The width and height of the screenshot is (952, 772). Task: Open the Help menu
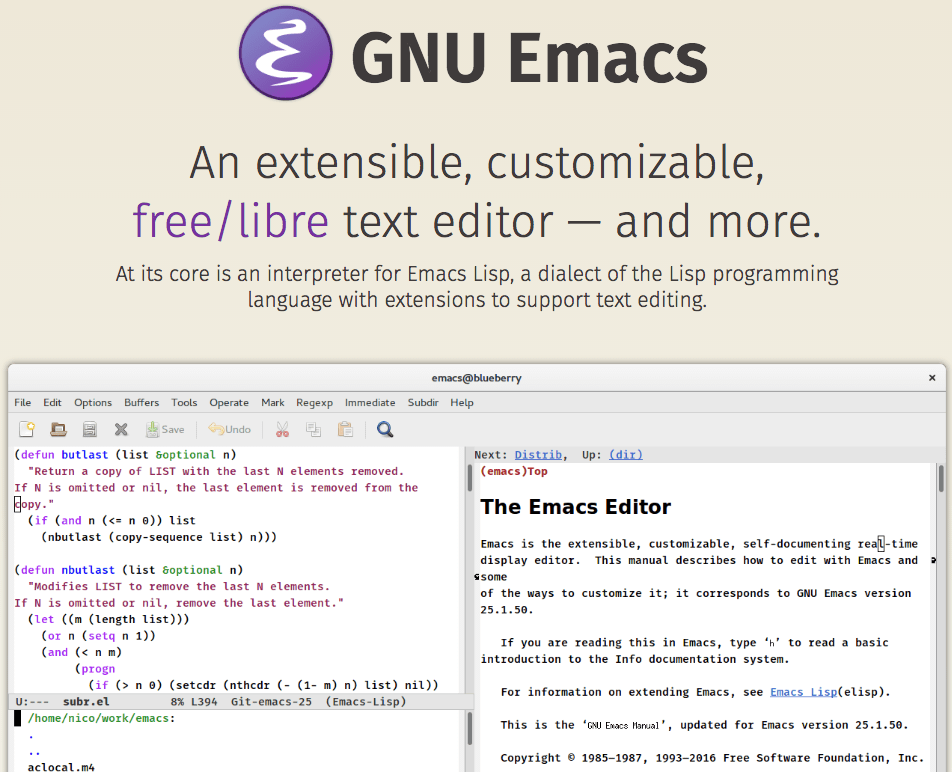click(x=461, y=402)
